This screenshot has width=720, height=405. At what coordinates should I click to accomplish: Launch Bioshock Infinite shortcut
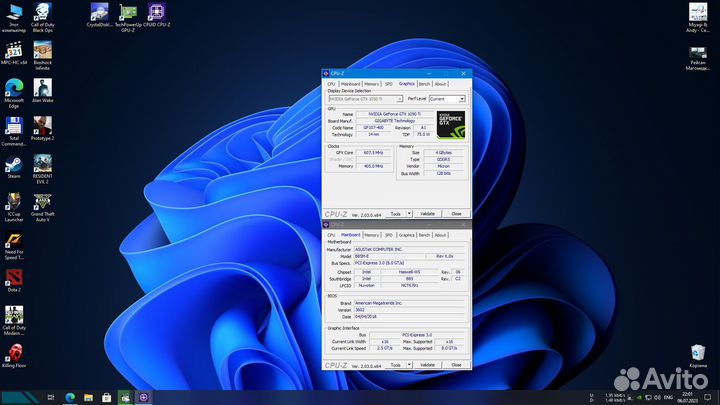42,55
